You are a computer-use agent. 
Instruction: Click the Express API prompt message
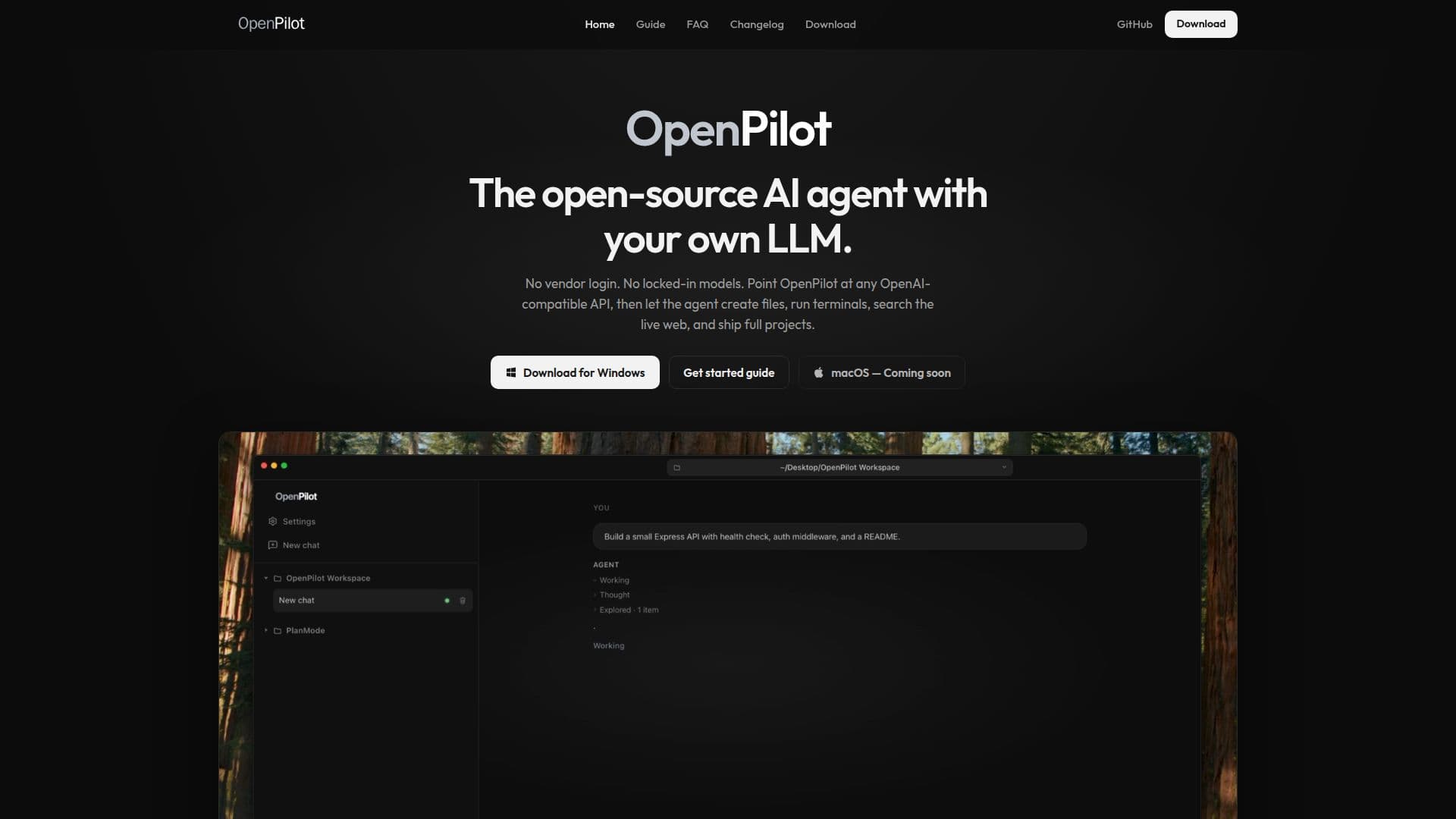[x=839, y=536]
